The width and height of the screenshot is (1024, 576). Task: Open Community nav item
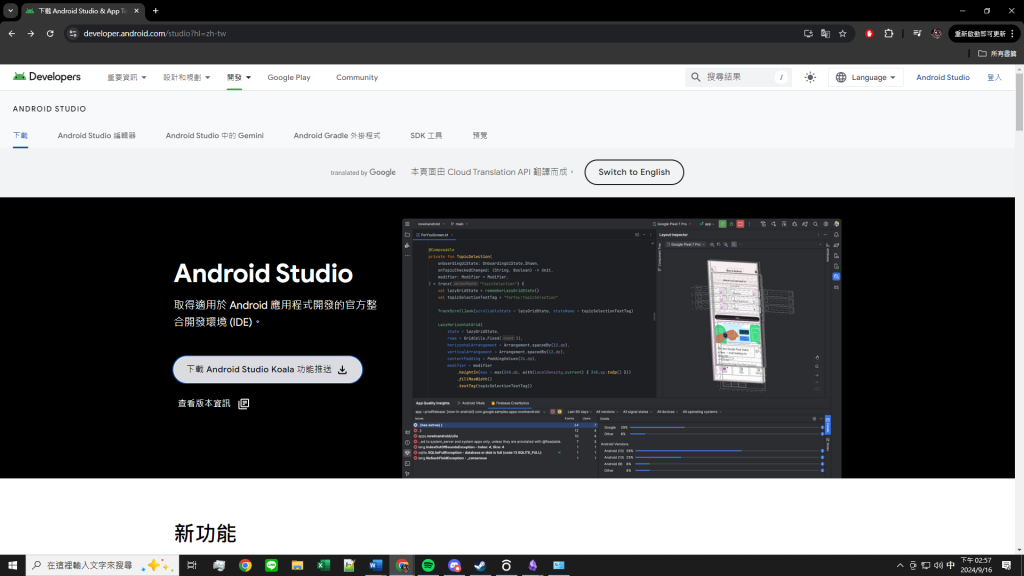pyautogui.click(x=357, y=77)
